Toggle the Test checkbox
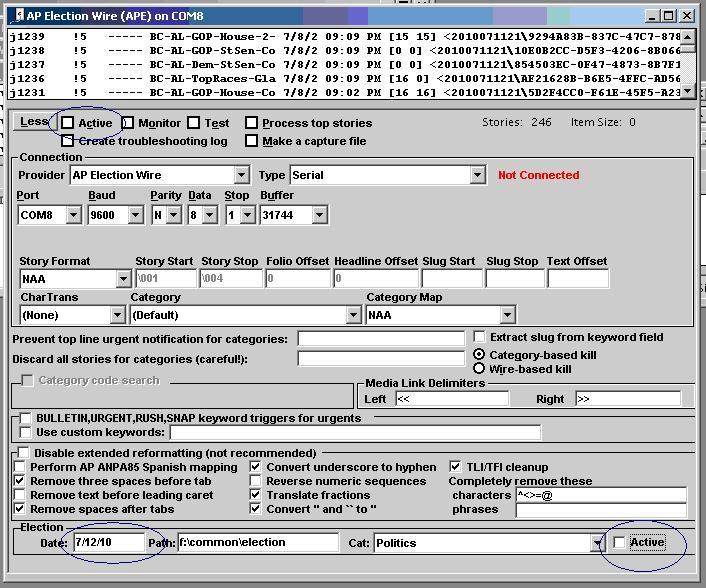This screenshot has height=588, width=706. click(x=194, y=123)
